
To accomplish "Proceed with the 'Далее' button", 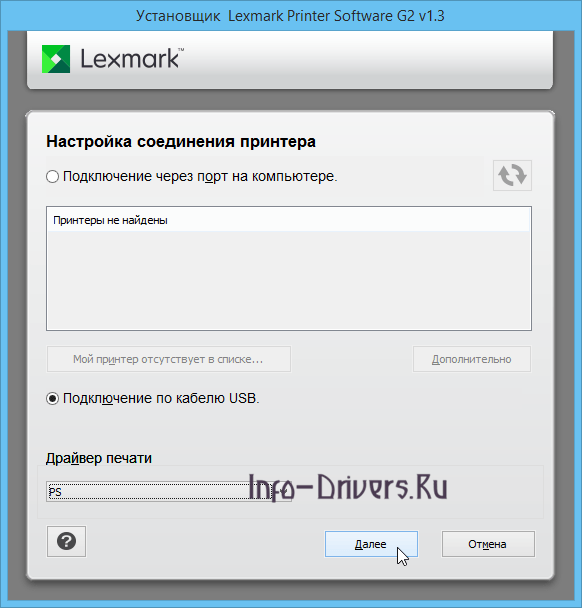I will click(371, 544).
